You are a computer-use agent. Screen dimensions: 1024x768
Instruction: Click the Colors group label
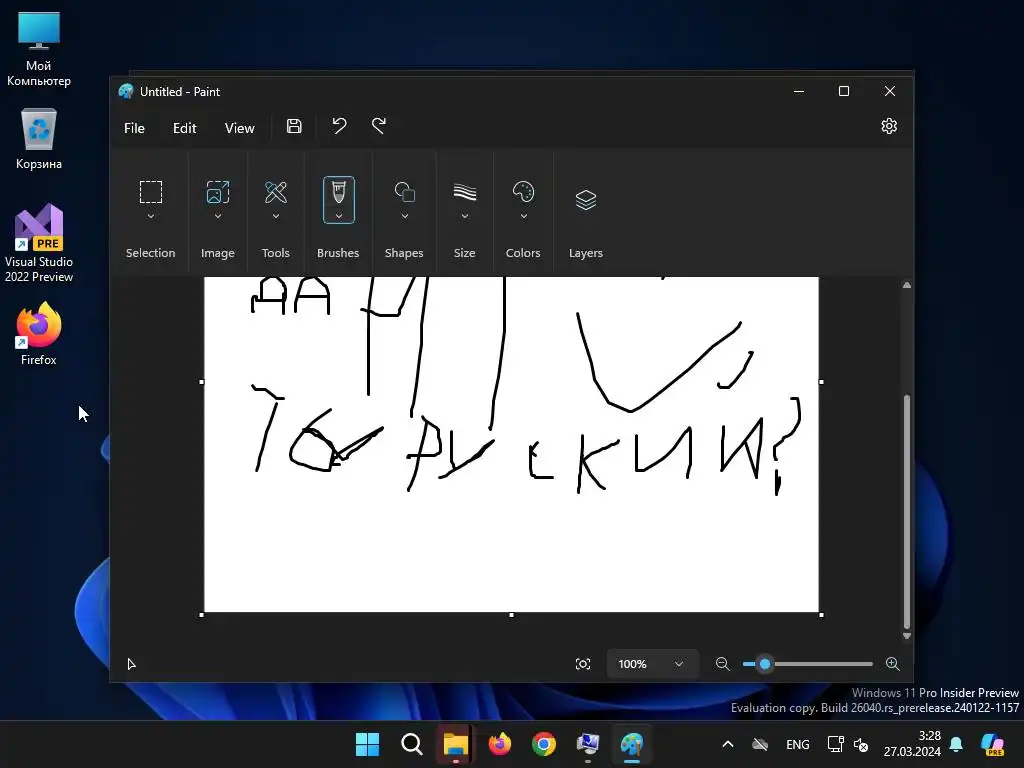pos(523,253)
